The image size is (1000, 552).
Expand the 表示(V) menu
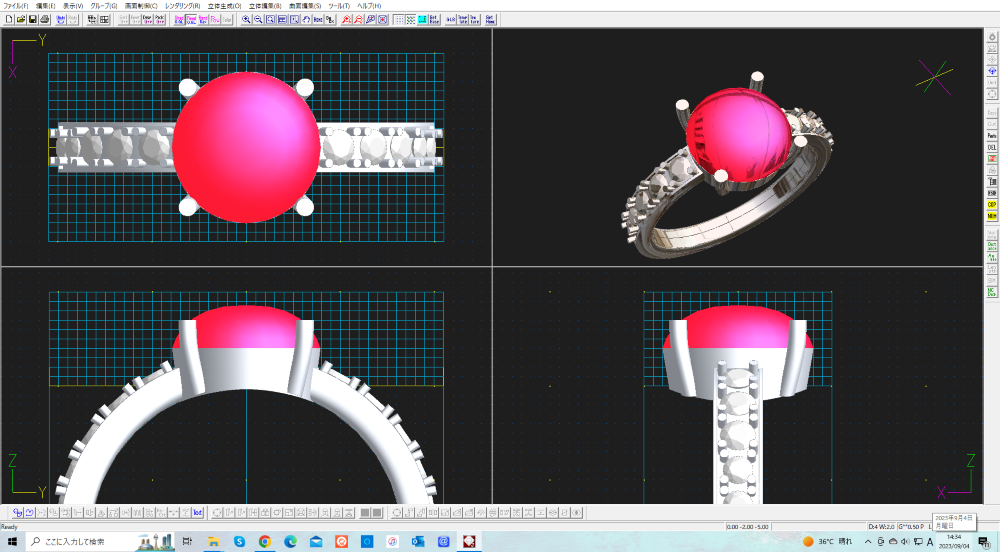pos(73,6)
